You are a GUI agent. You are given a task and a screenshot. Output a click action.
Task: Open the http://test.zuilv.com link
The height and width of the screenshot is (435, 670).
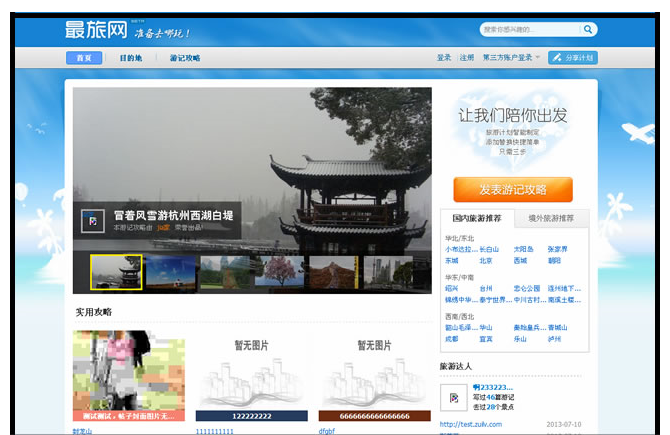coord(470,424)
